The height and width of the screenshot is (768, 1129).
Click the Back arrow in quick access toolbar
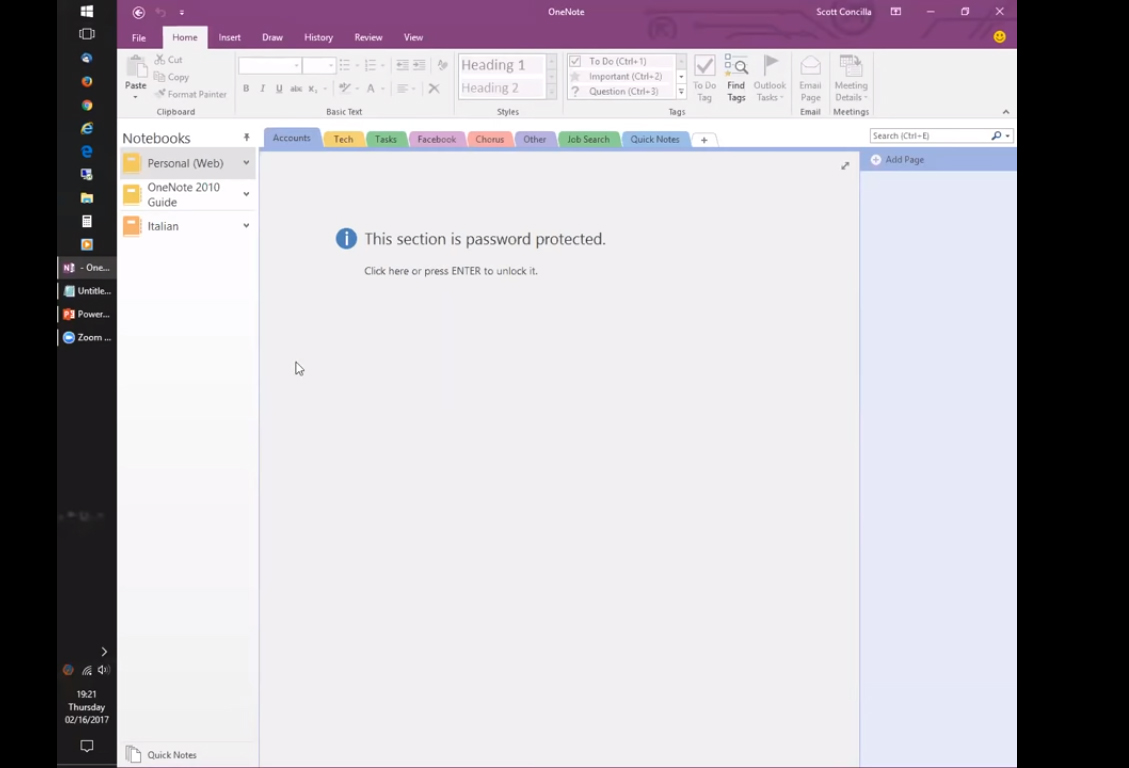(139, 12)
